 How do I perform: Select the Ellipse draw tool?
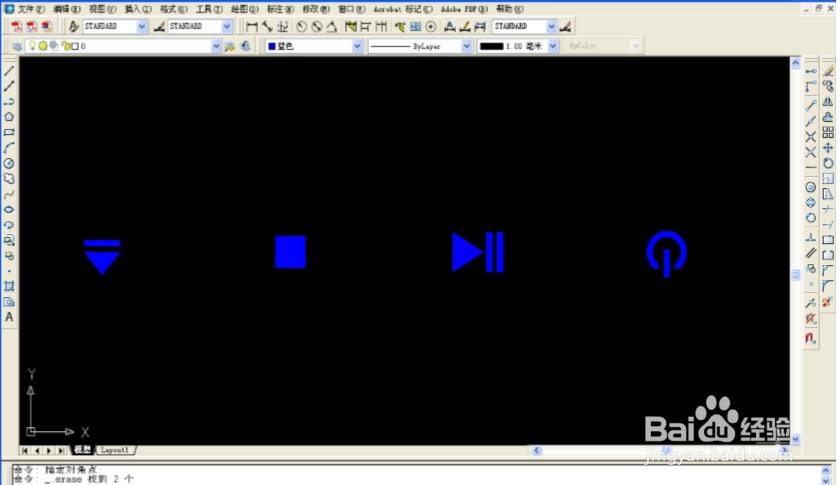[9, 210]
